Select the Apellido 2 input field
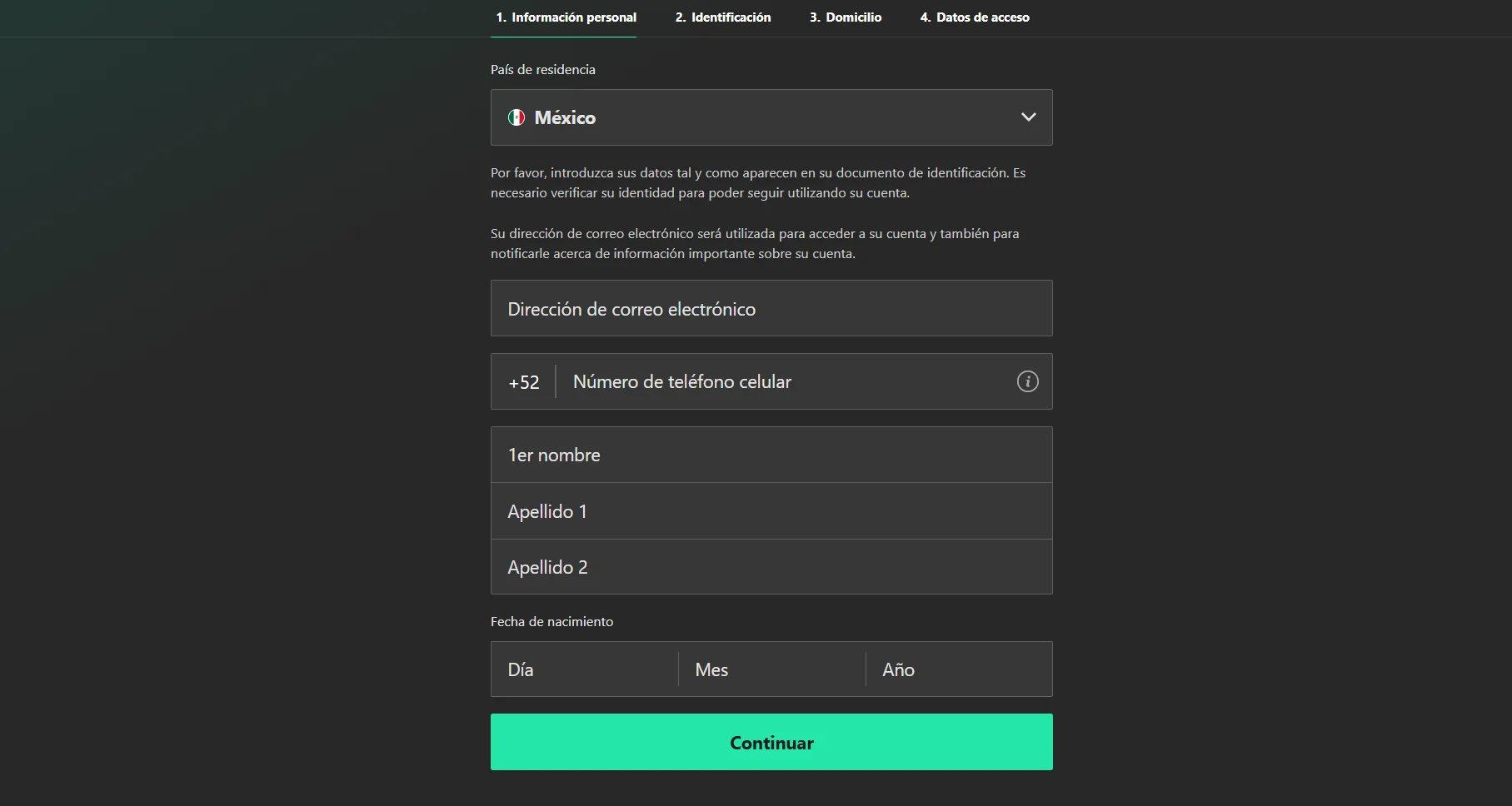This screenshot has height=806, width=1512. (771, 567)
